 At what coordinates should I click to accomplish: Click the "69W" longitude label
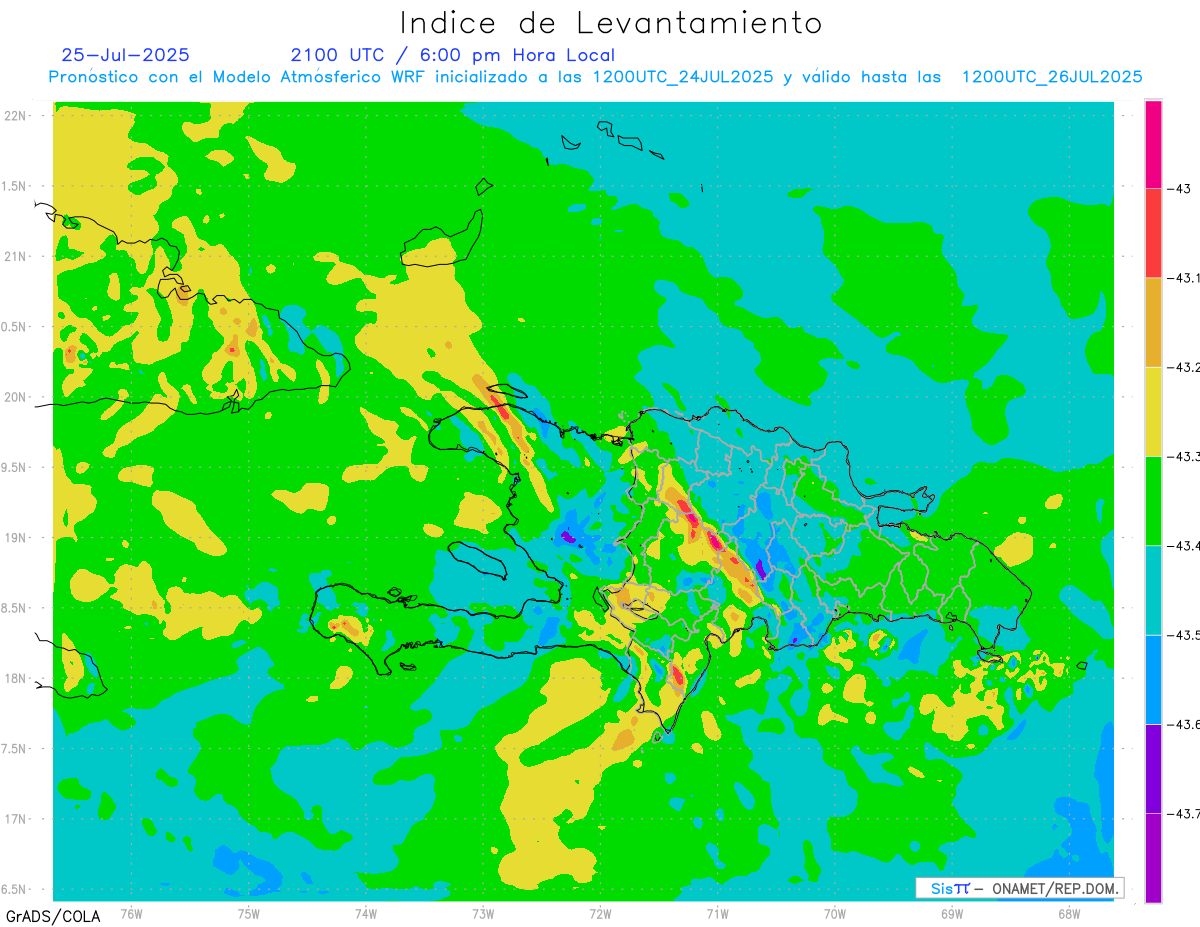952,914
